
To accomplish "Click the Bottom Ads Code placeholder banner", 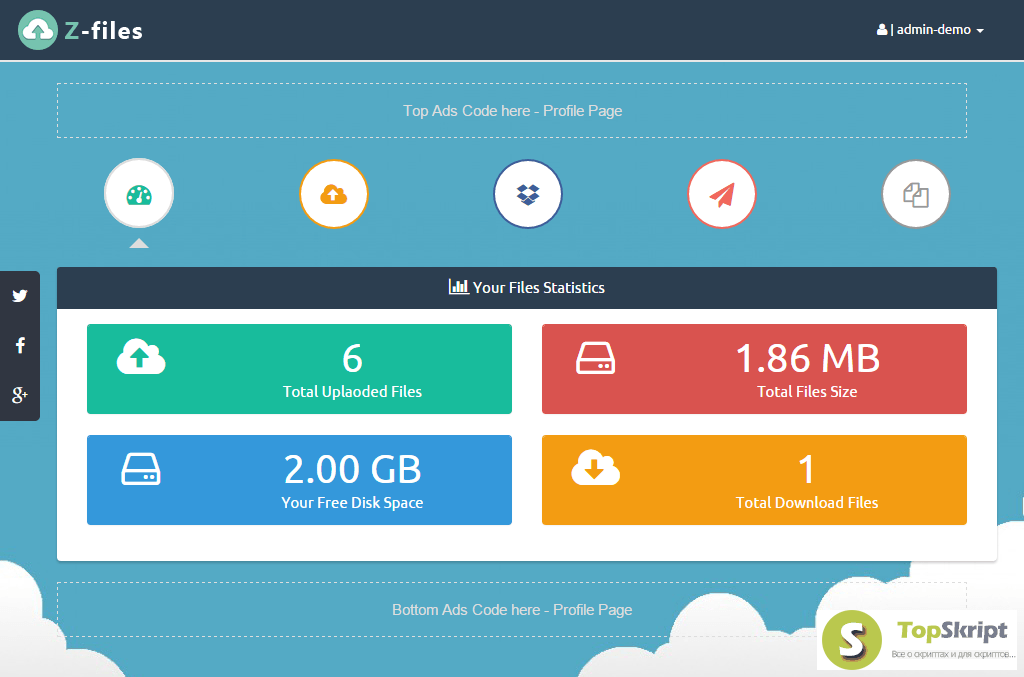I will click(x=512, y=610).
